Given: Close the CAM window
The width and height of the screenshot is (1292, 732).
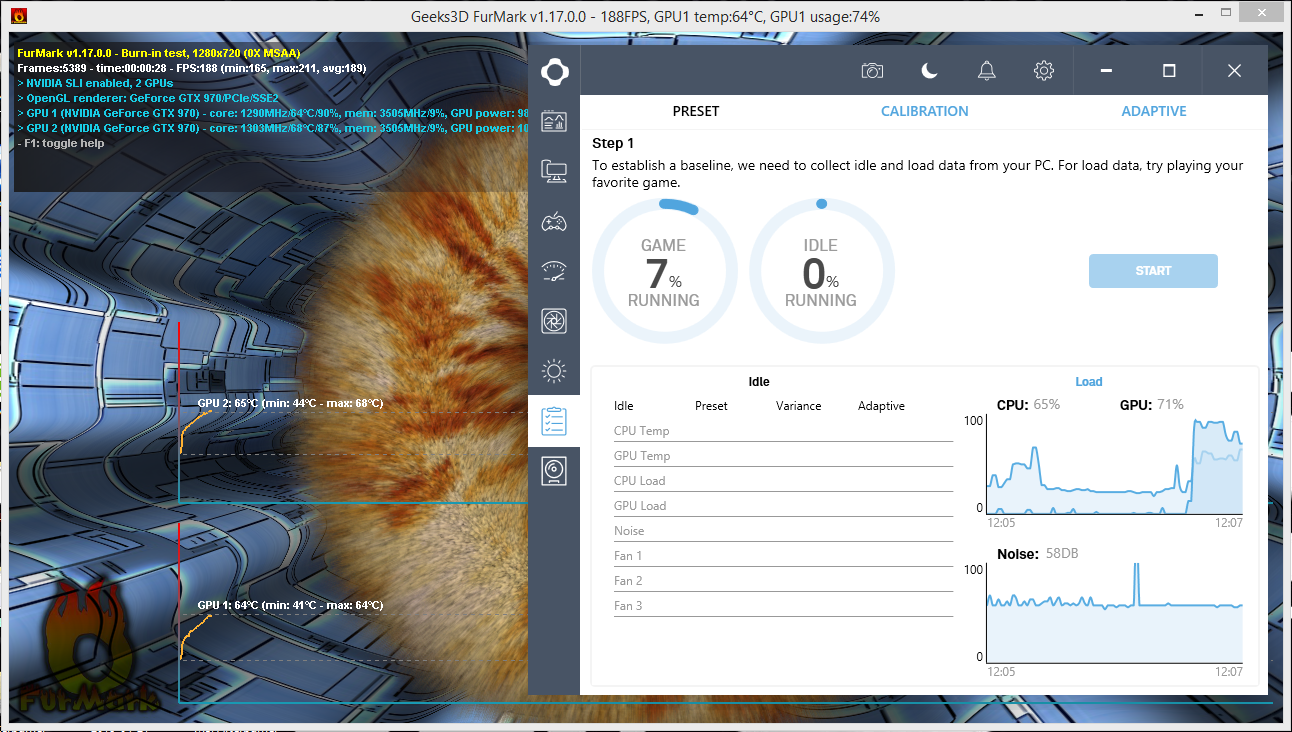Looking at the screenshot, I should pyautogui.click(x=1234, y=71).
